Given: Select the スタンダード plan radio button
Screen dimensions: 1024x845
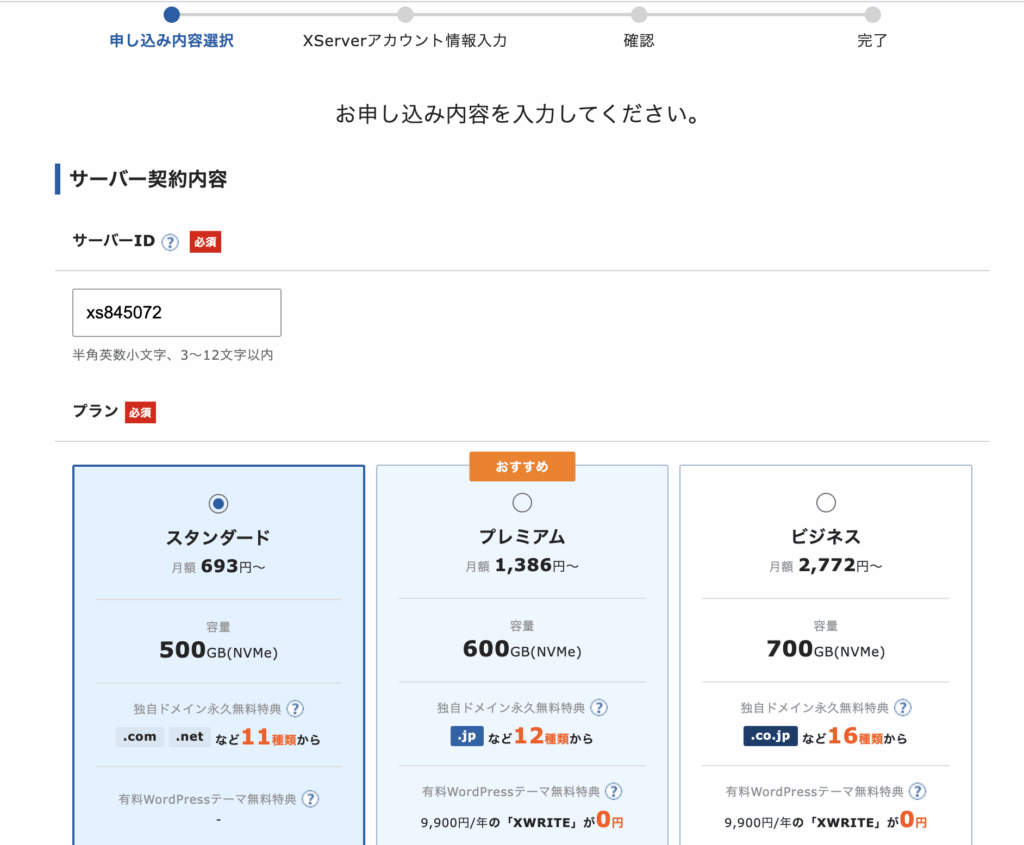Looking at the screenshot, I should coord(218,503).
